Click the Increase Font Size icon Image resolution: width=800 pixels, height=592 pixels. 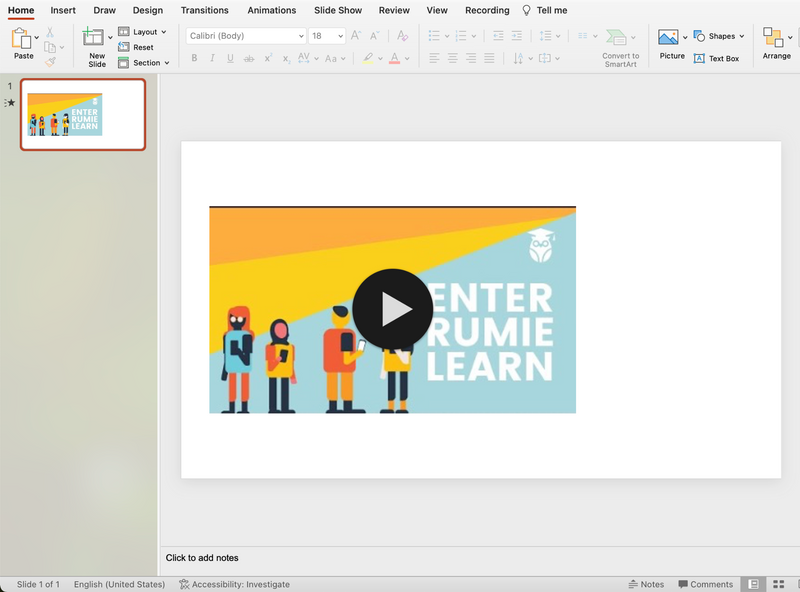coord(356,35)
